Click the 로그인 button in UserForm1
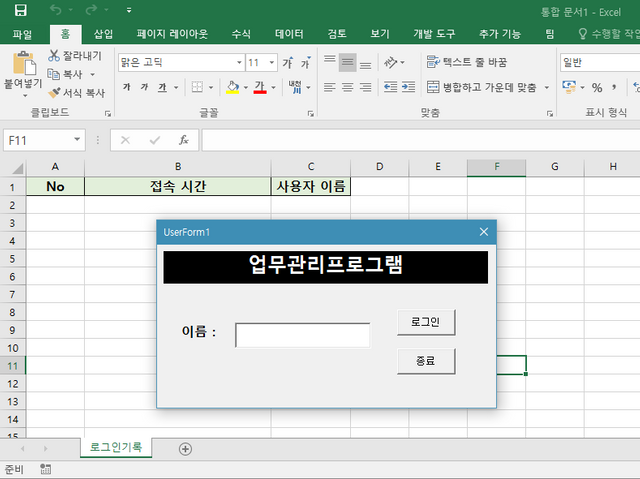The image size is (640, 479). tap(426, 322)
